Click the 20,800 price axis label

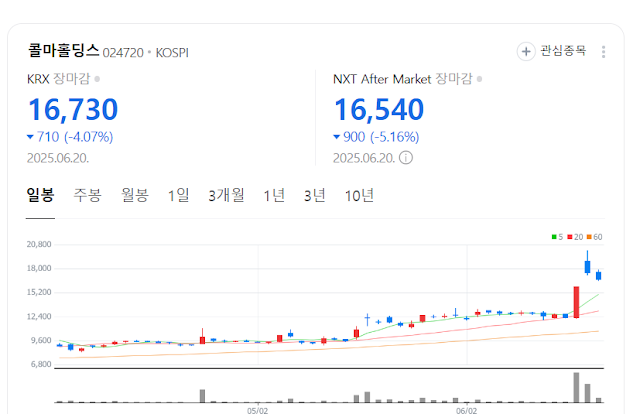pyautogui.click(x=39, y=244)
